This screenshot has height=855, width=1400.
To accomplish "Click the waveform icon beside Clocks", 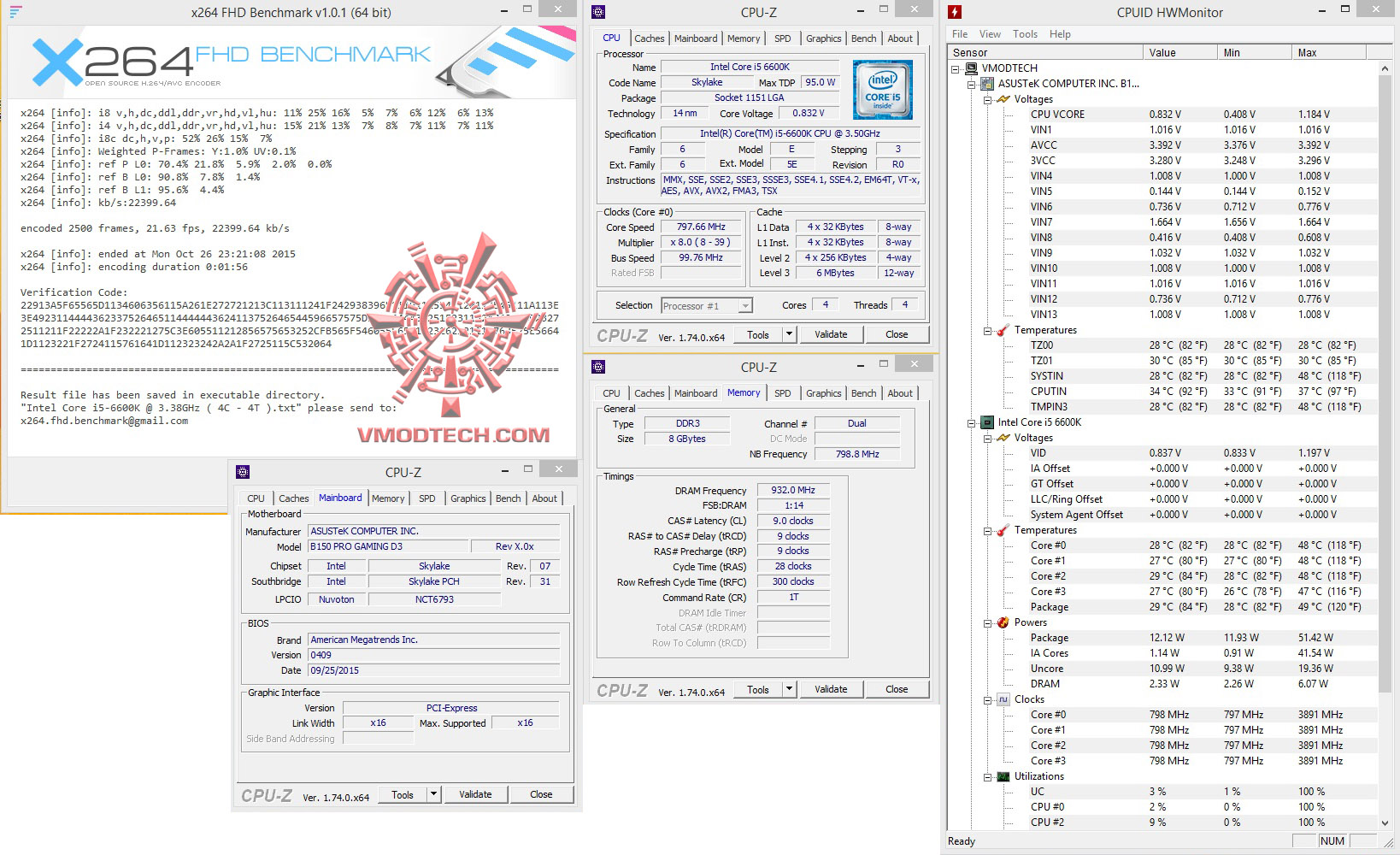I will 1003,699.
